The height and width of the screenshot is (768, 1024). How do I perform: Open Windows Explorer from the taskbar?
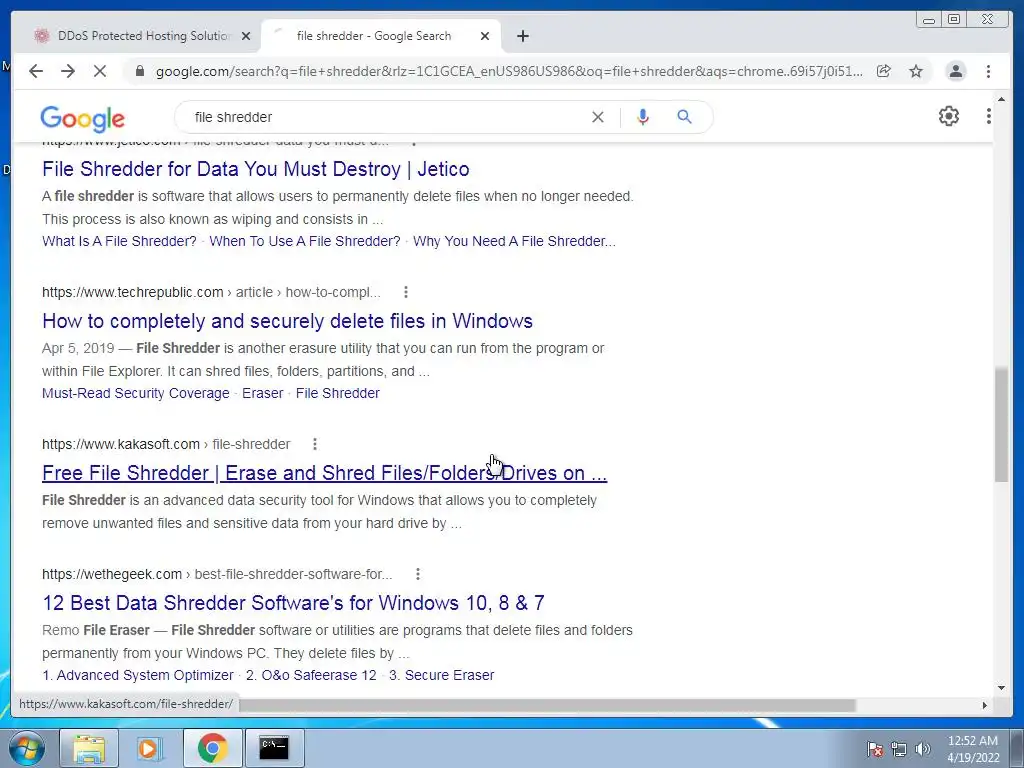[x=89, y=748]
